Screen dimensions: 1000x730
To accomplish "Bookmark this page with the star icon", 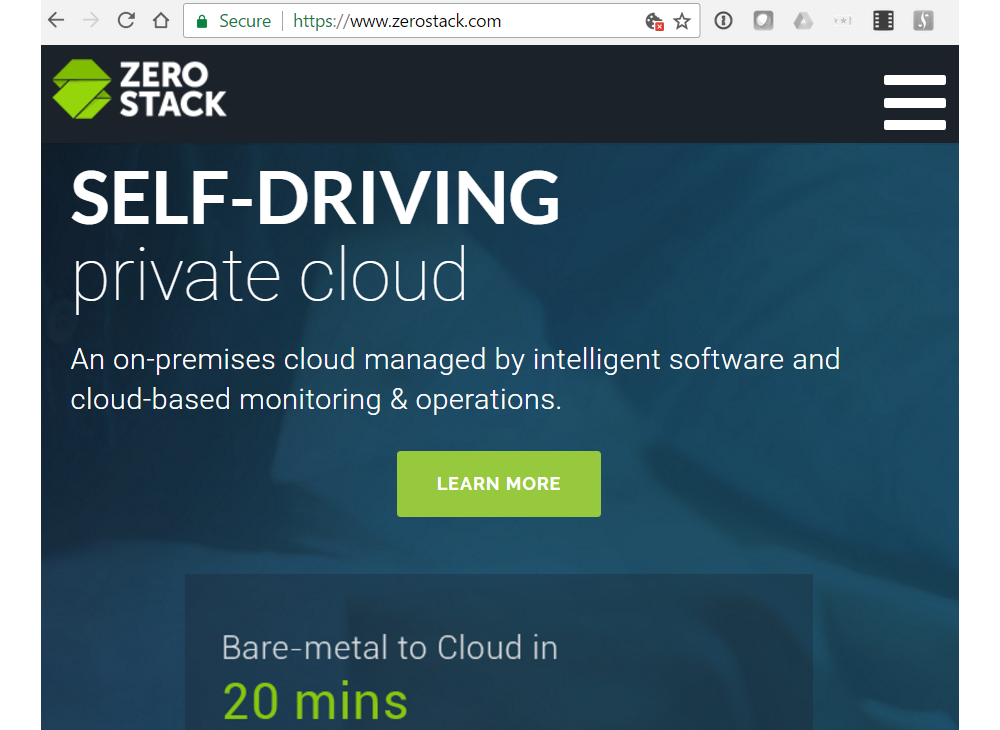I will click(x=682, y=21).
